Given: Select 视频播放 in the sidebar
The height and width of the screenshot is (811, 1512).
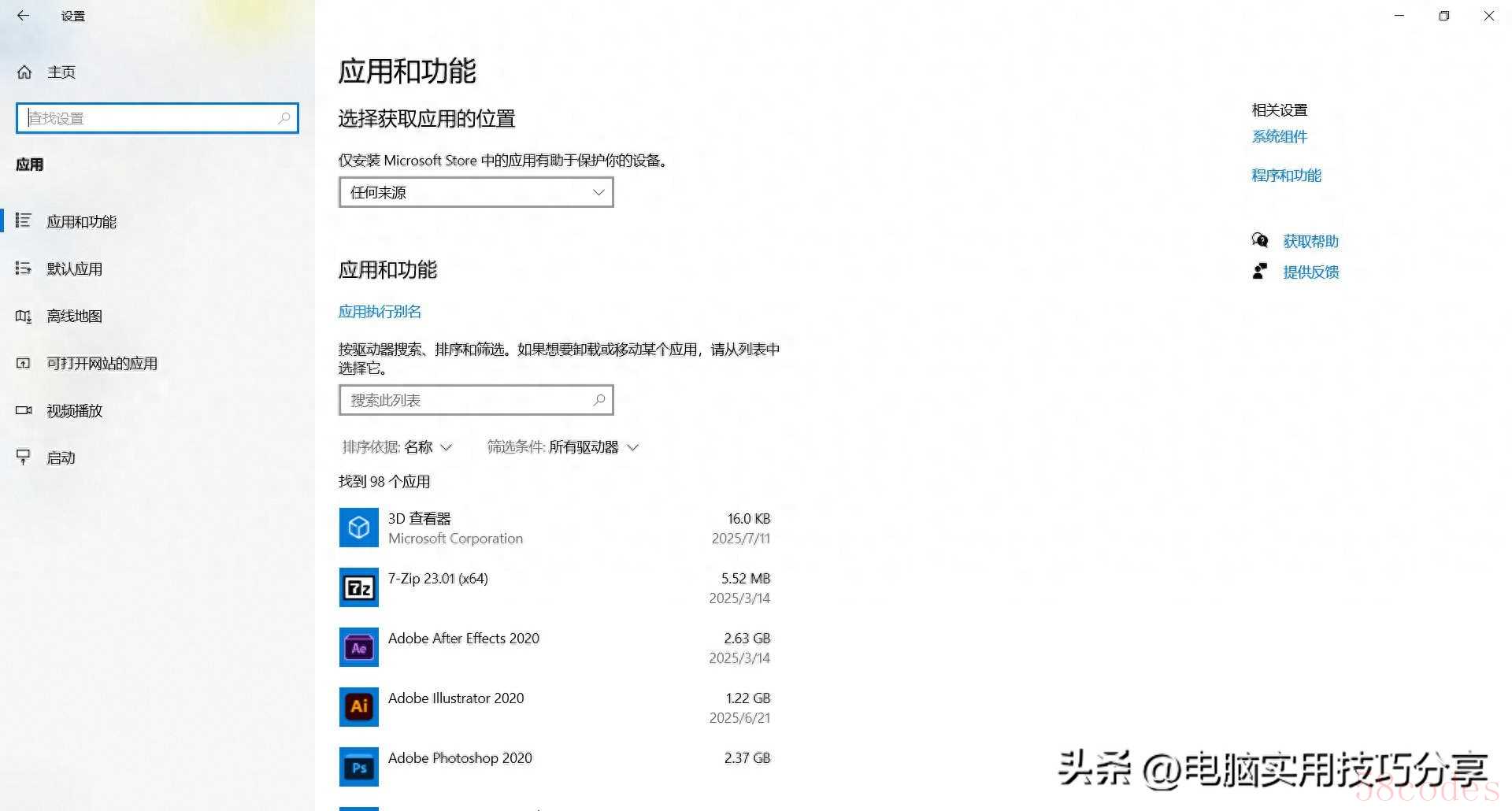Looking at the screenshot, I should (x=74, y=411).
